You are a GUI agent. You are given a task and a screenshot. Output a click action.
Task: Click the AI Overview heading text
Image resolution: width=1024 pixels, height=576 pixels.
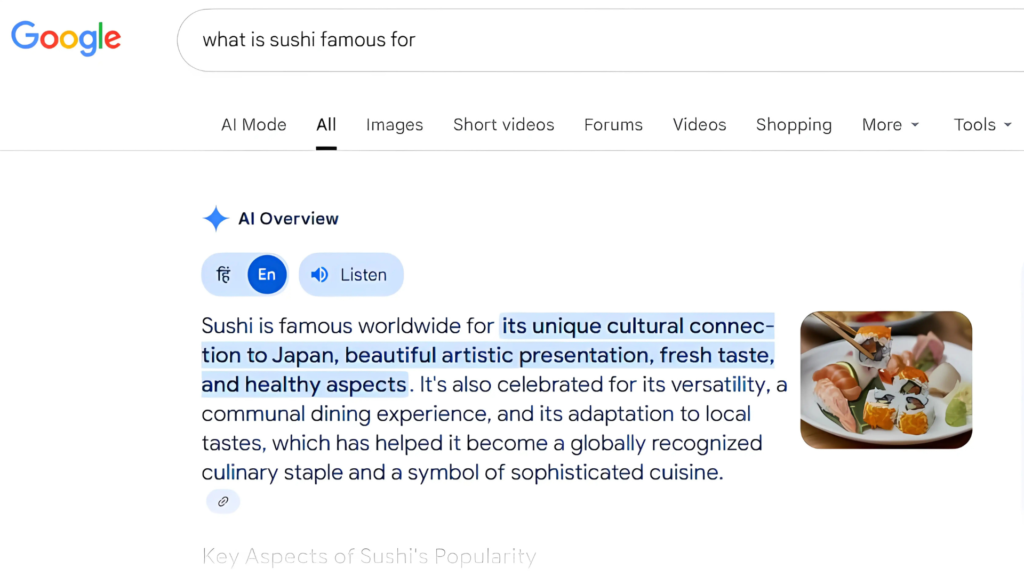(x=288, y=219)
